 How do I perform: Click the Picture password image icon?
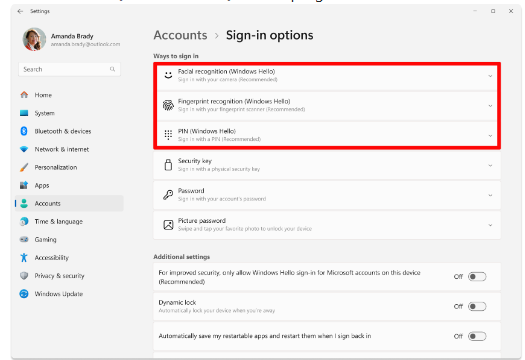(168, 225)
